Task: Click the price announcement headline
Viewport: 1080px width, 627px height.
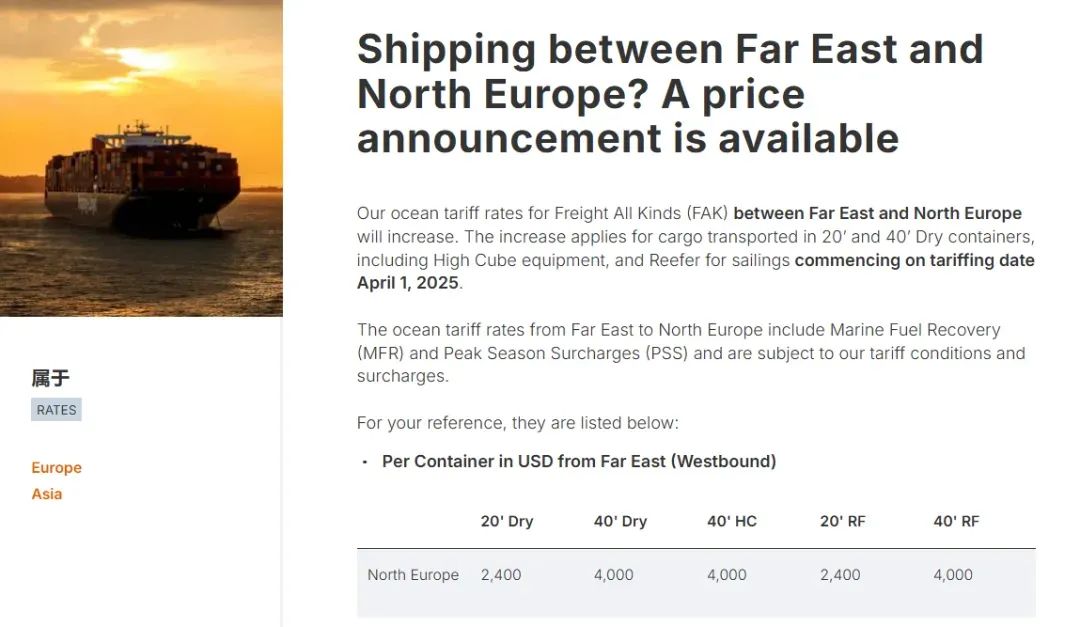Action: [669, 94]
